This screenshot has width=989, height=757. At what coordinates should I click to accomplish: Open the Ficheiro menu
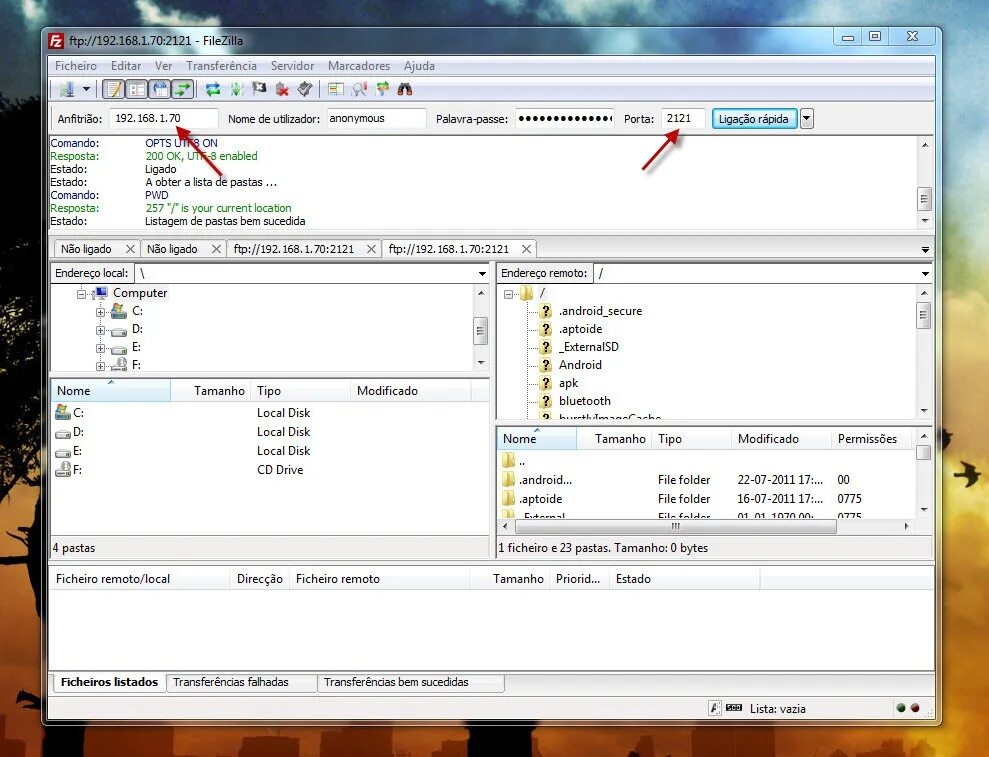click(76, 66)
